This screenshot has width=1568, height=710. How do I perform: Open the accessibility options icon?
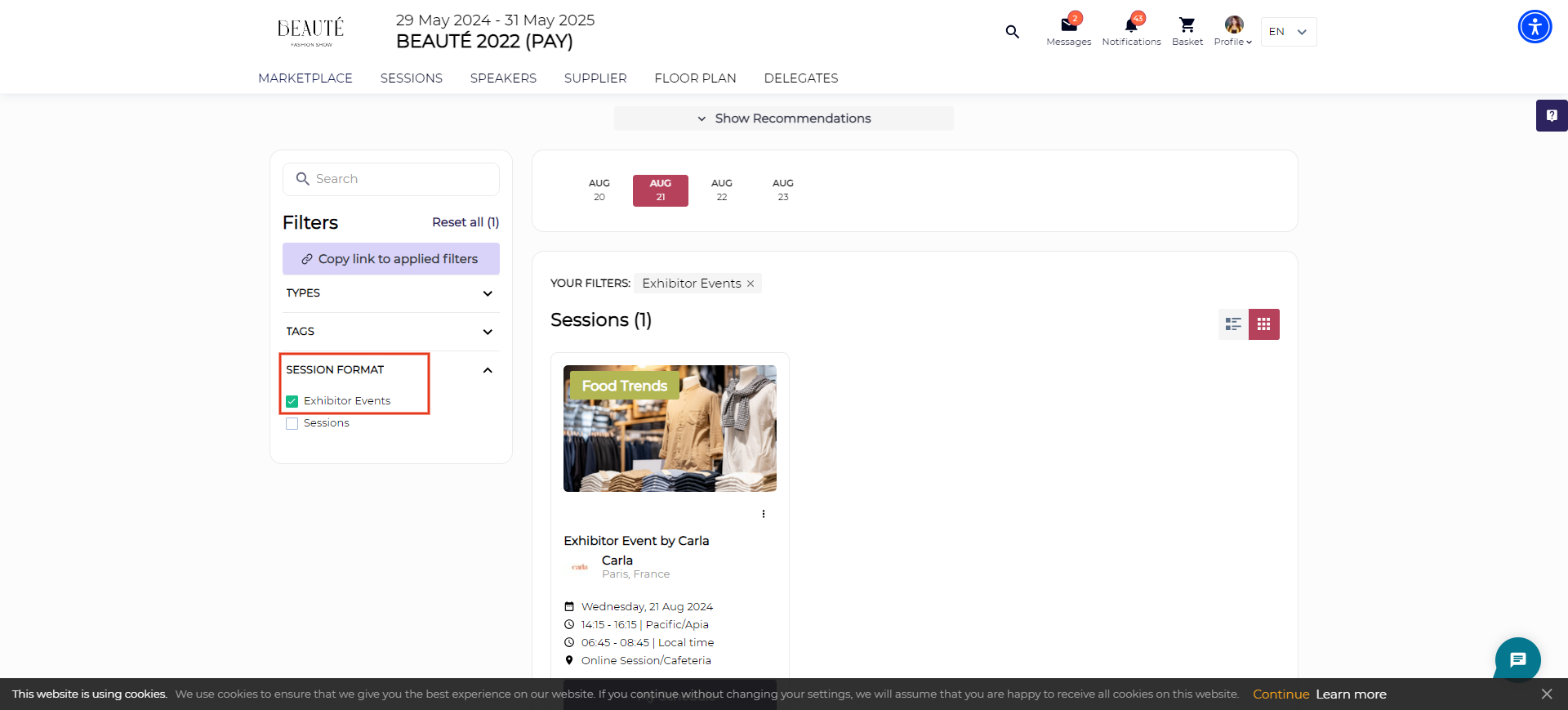1535,27
